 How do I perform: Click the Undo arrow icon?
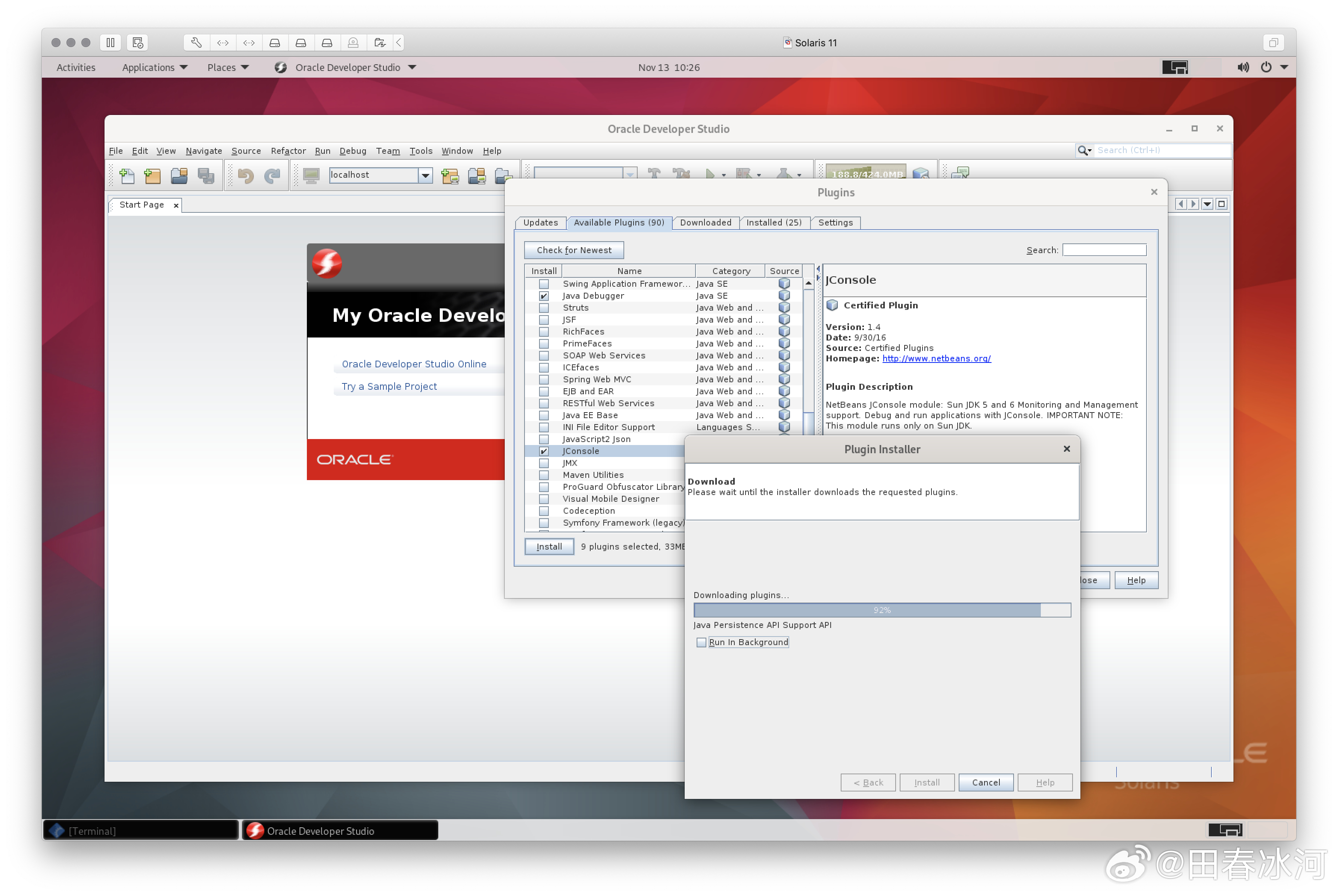(x=246, y=175)
